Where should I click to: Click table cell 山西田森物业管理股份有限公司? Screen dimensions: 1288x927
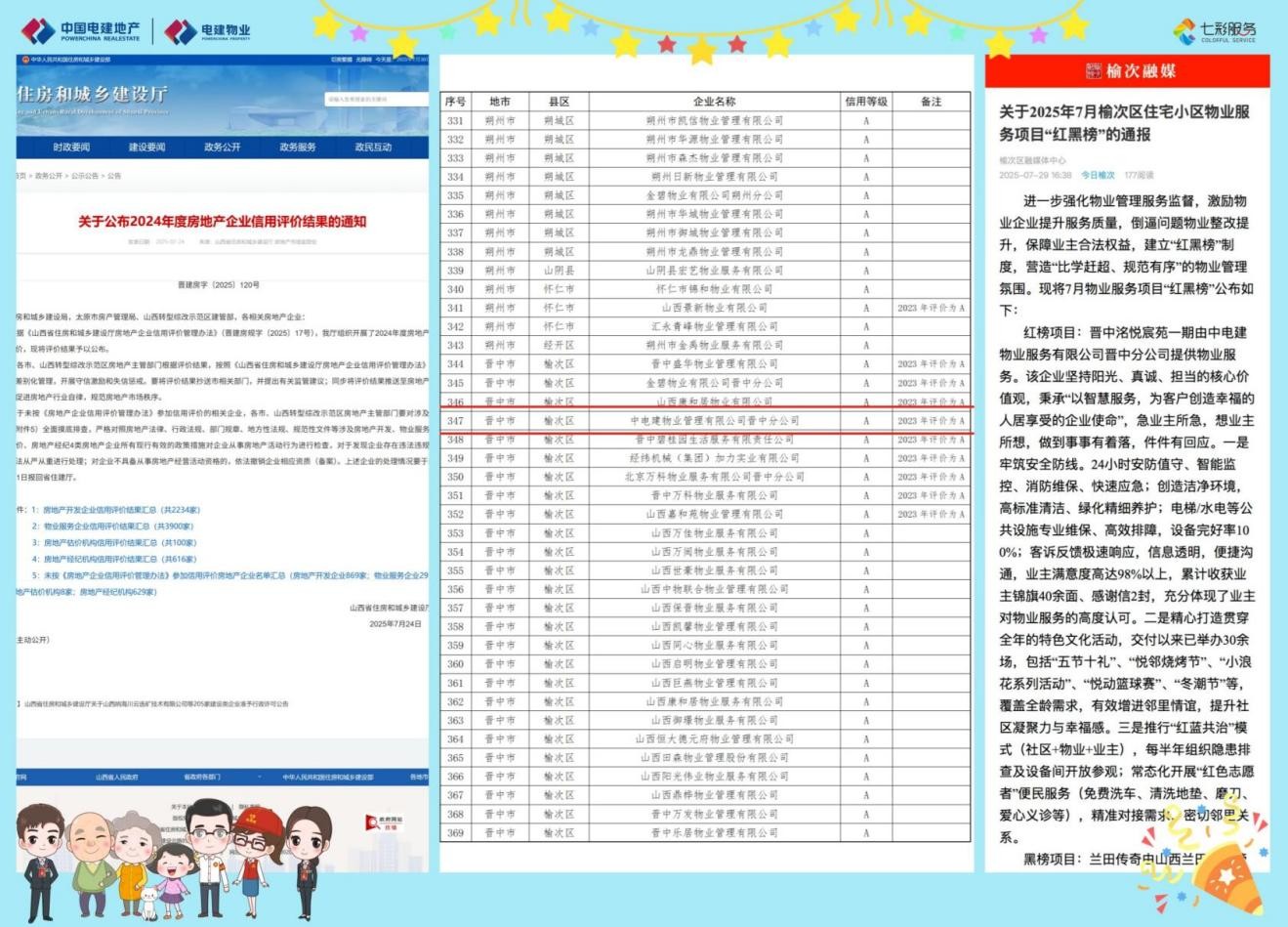click(714, 758)
